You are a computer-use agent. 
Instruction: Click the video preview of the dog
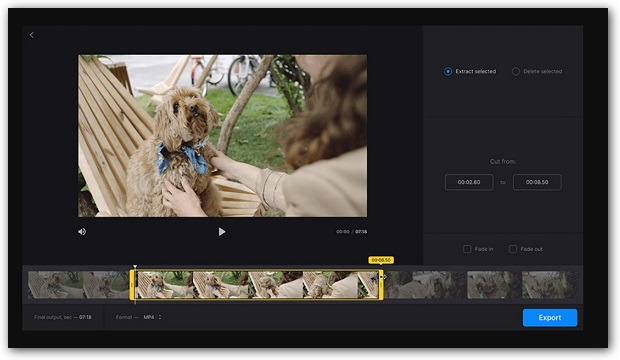click(x=222, y=136)
